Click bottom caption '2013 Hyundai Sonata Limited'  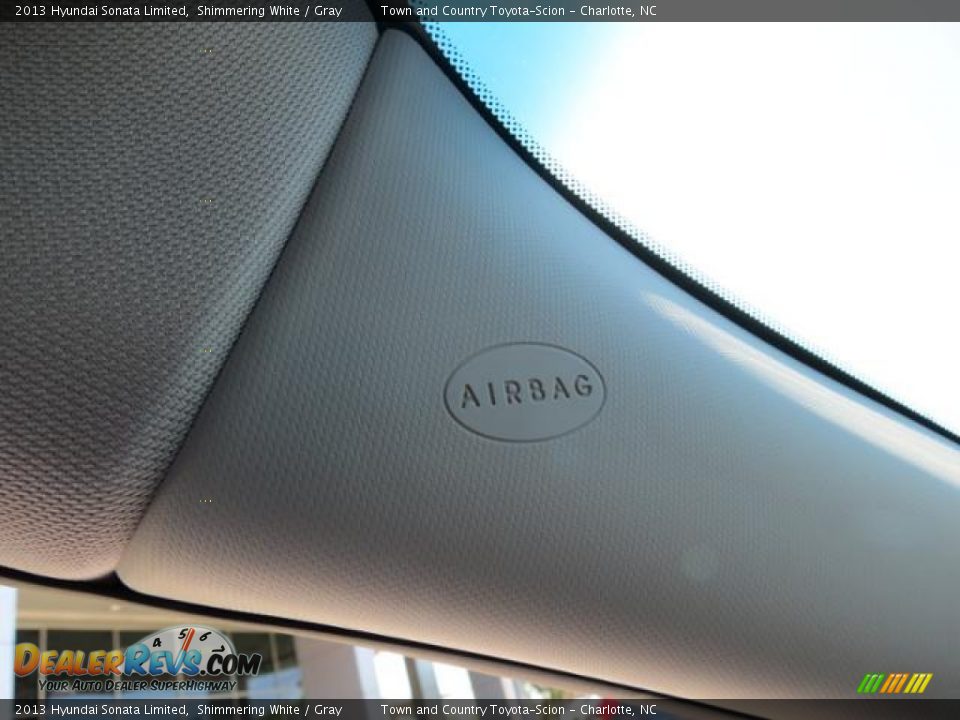pyautogui.click(x=101, y=710)
